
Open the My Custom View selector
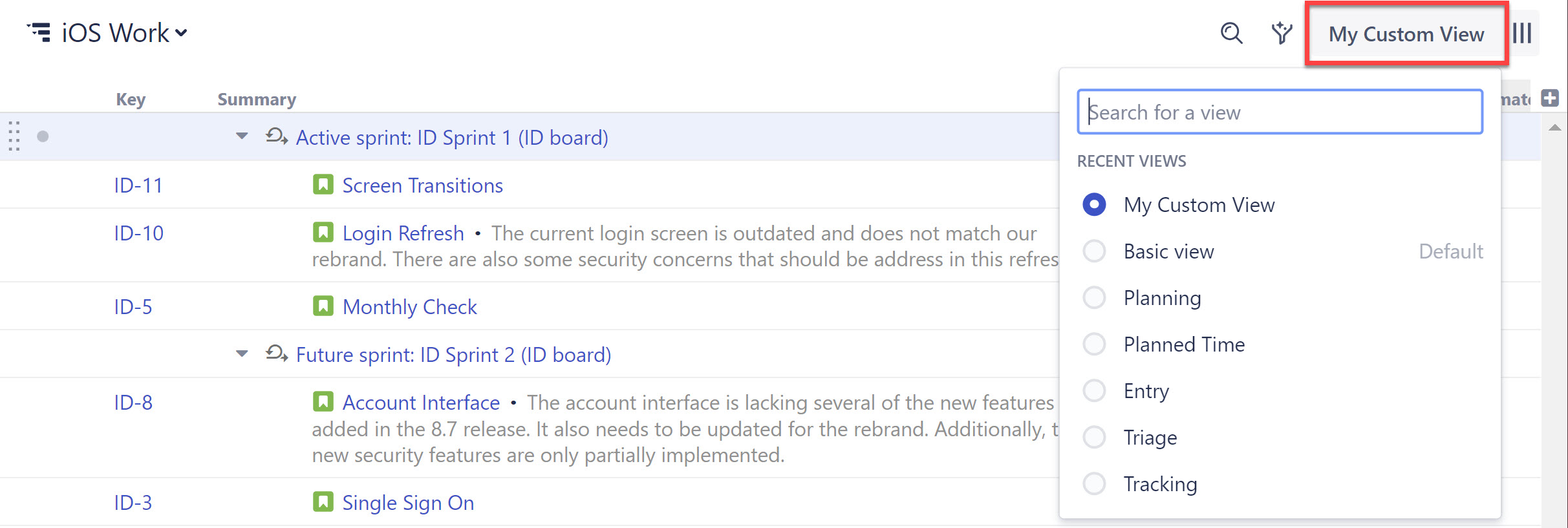1406,34
